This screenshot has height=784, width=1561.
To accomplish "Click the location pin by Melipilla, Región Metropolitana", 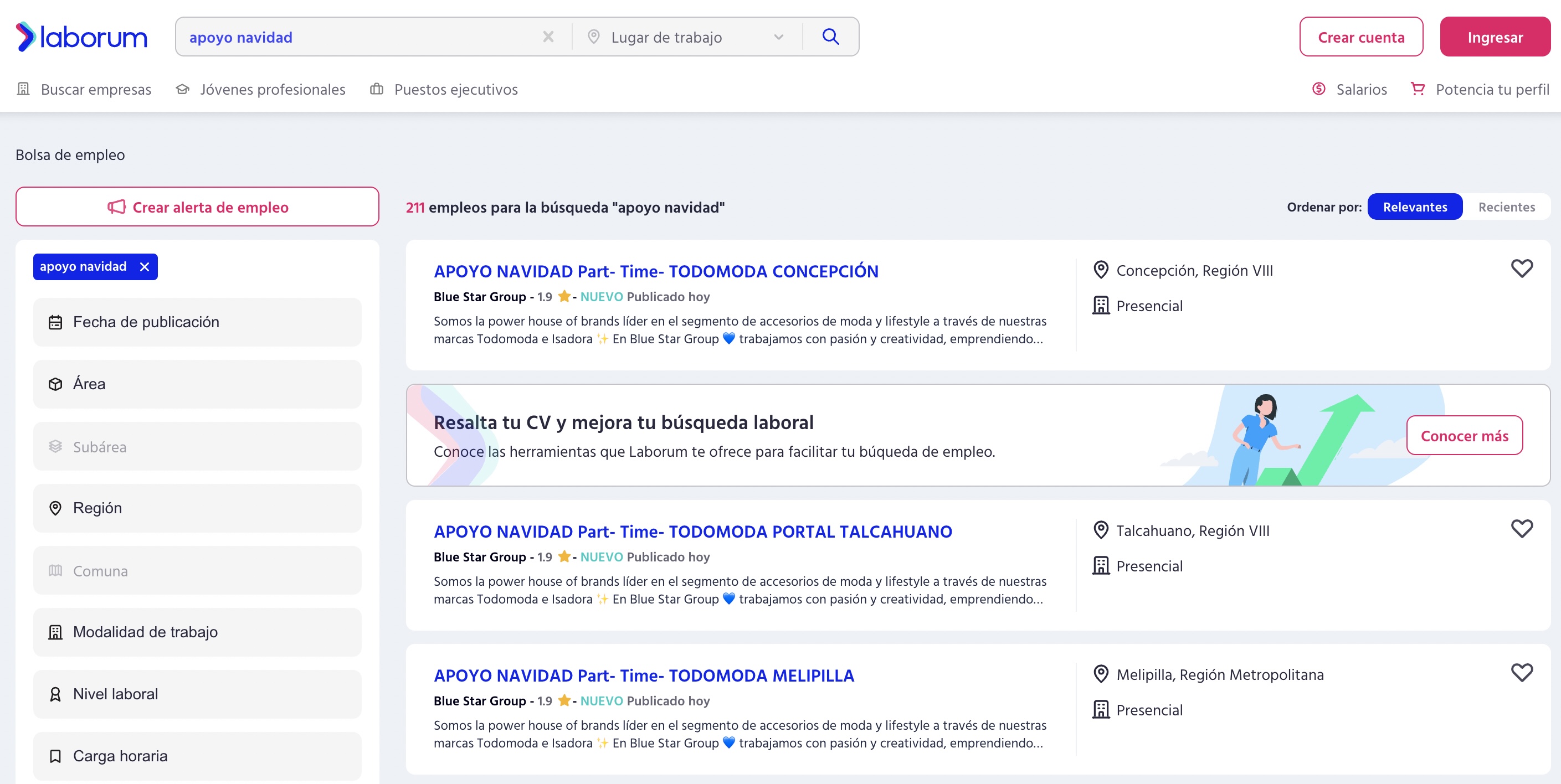I will point(1101,674).
